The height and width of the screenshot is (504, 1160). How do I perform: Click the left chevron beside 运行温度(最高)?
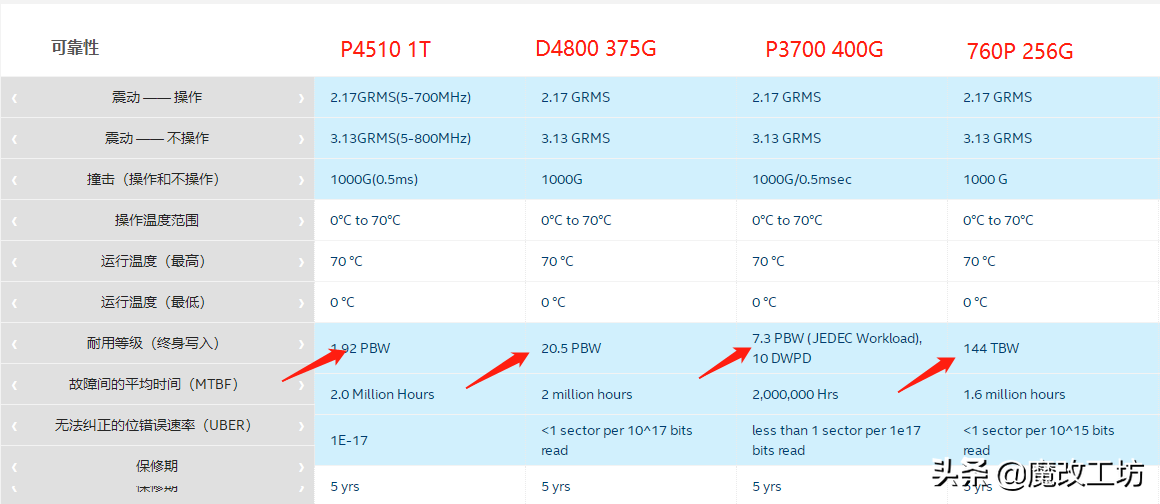coord(14,261)
